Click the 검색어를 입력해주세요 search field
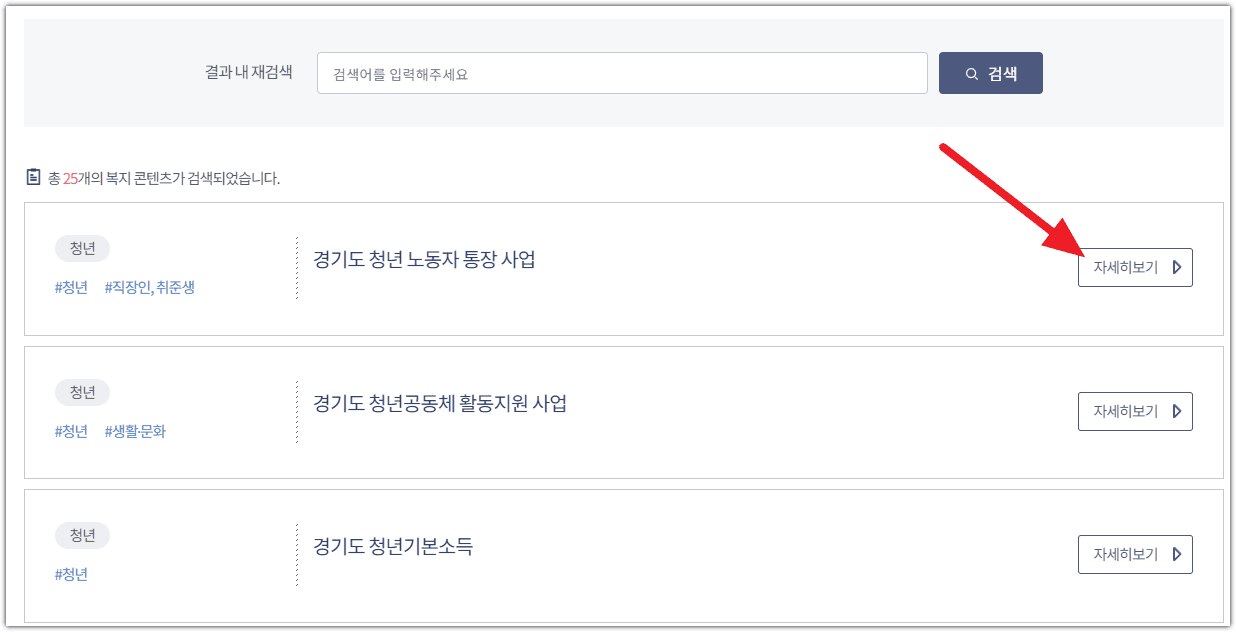 (620, 72)
